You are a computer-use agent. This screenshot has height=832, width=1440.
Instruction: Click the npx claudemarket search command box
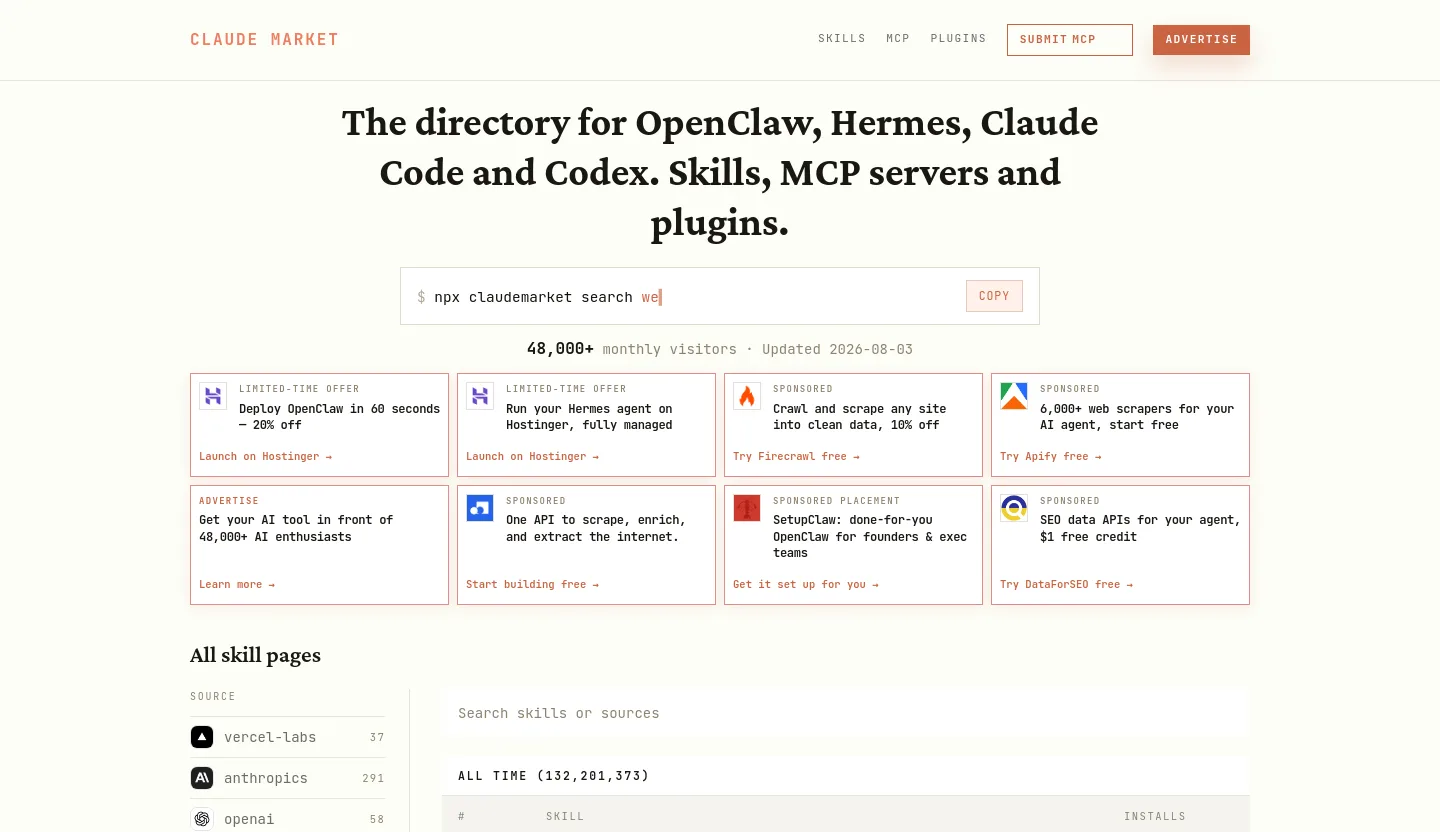720,296
